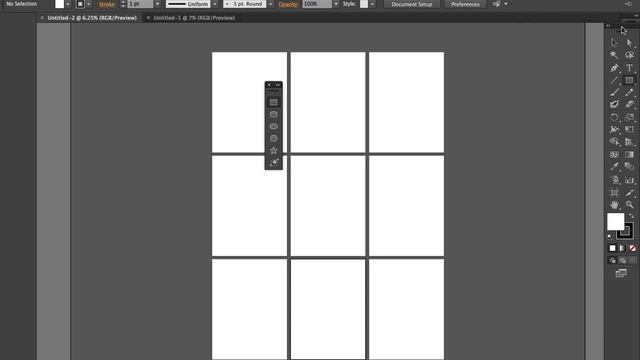The width and height of the screenshot is (640, 360).
Task: Select the Paintbrush tool
Action: click(x=614, y=92)
